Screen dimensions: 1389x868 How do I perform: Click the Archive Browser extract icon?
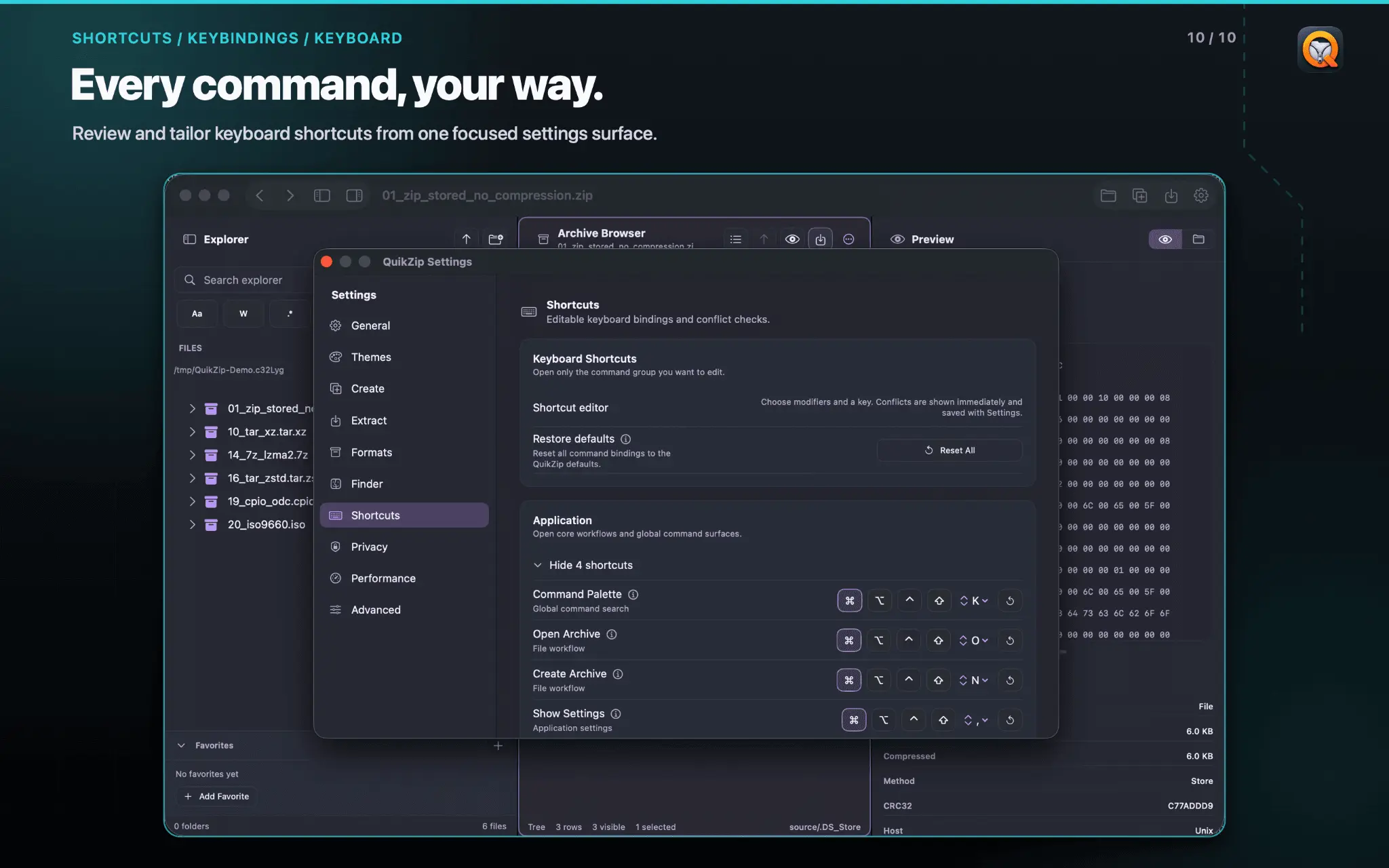pyautogui.click(x=820, y=239)
